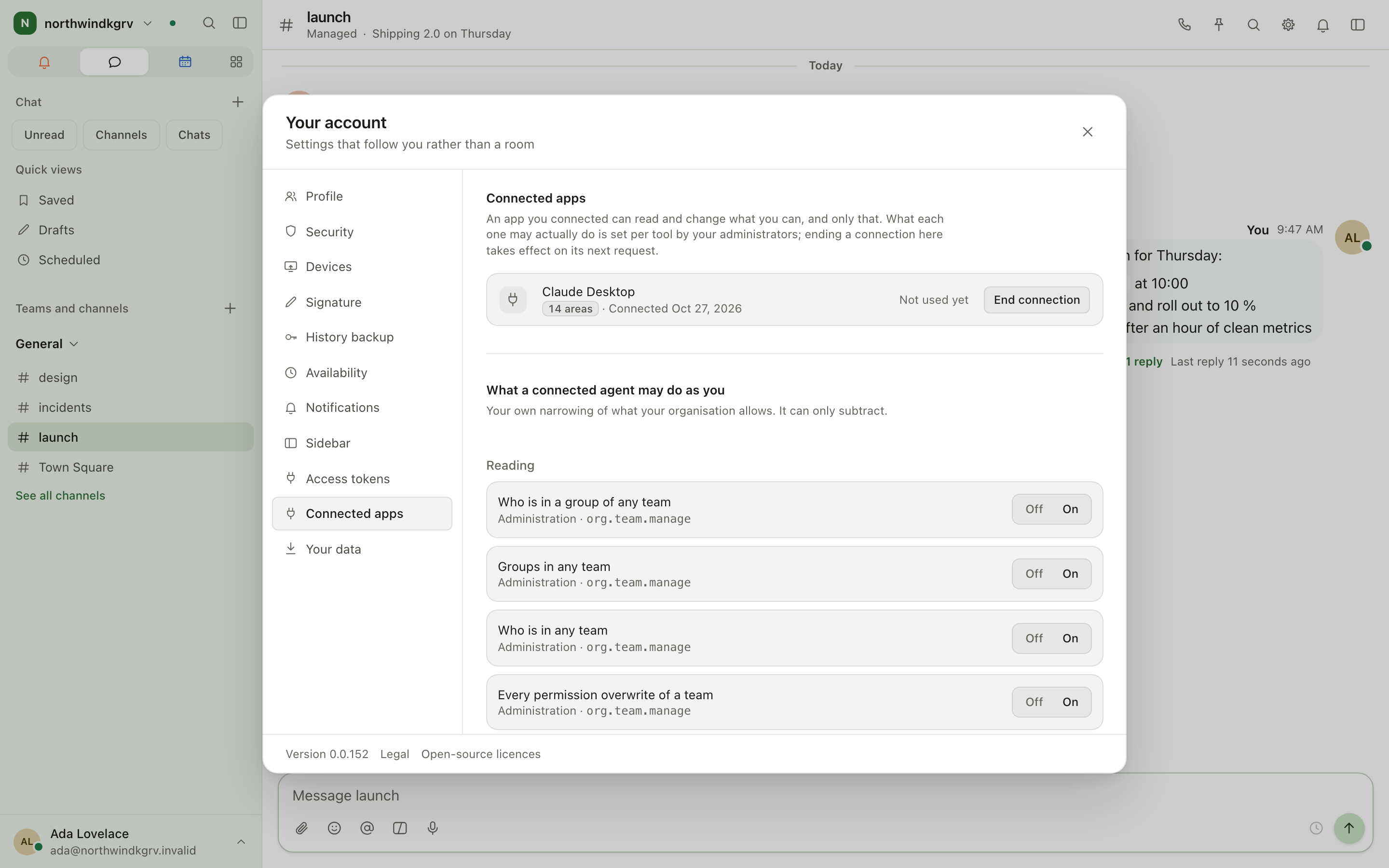Open Profile settings section
The width and height of the screenshot is (1389, 868).
tap(362, 196)
